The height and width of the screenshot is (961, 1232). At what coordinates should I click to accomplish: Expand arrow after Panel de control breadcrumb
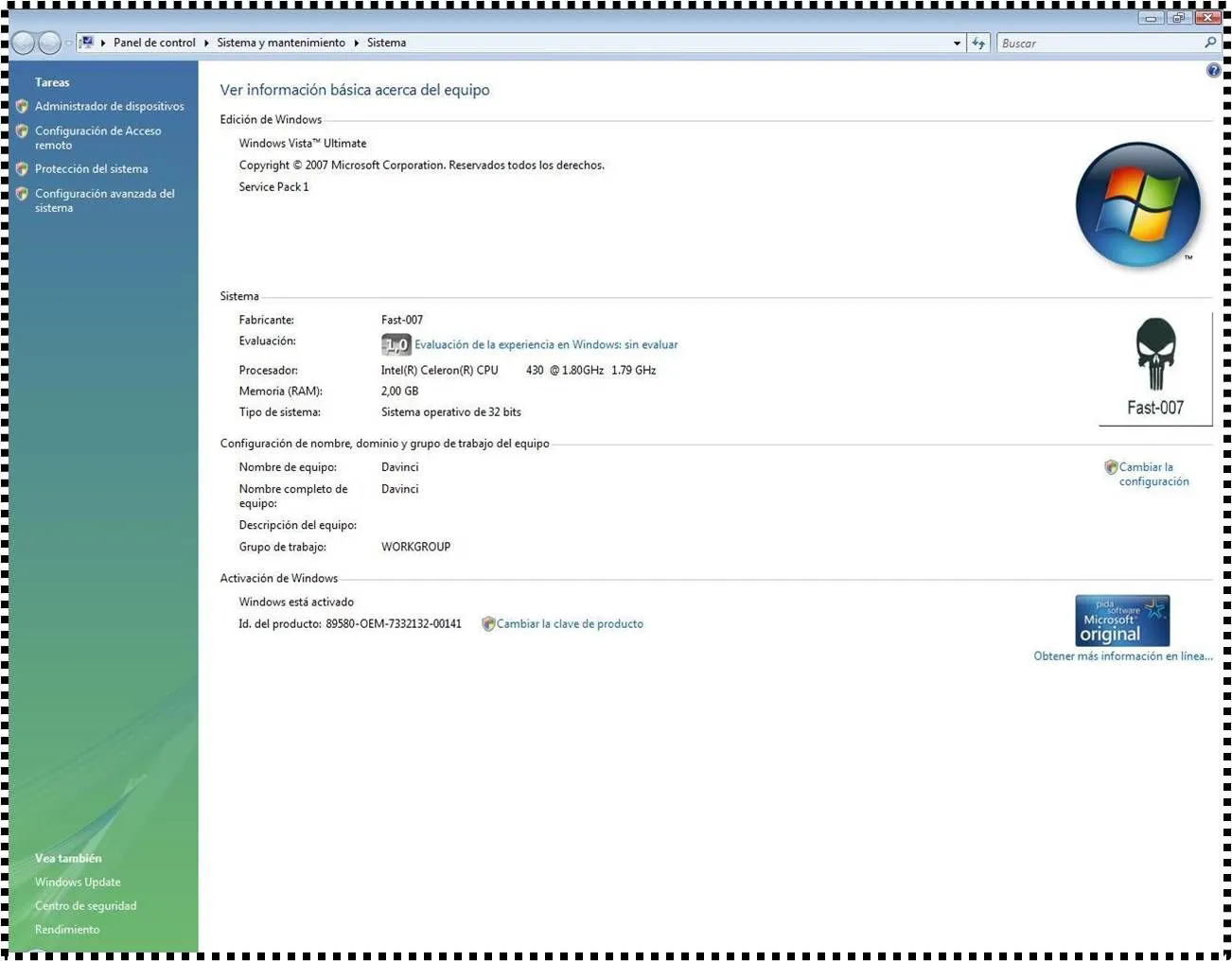[206, 43]
